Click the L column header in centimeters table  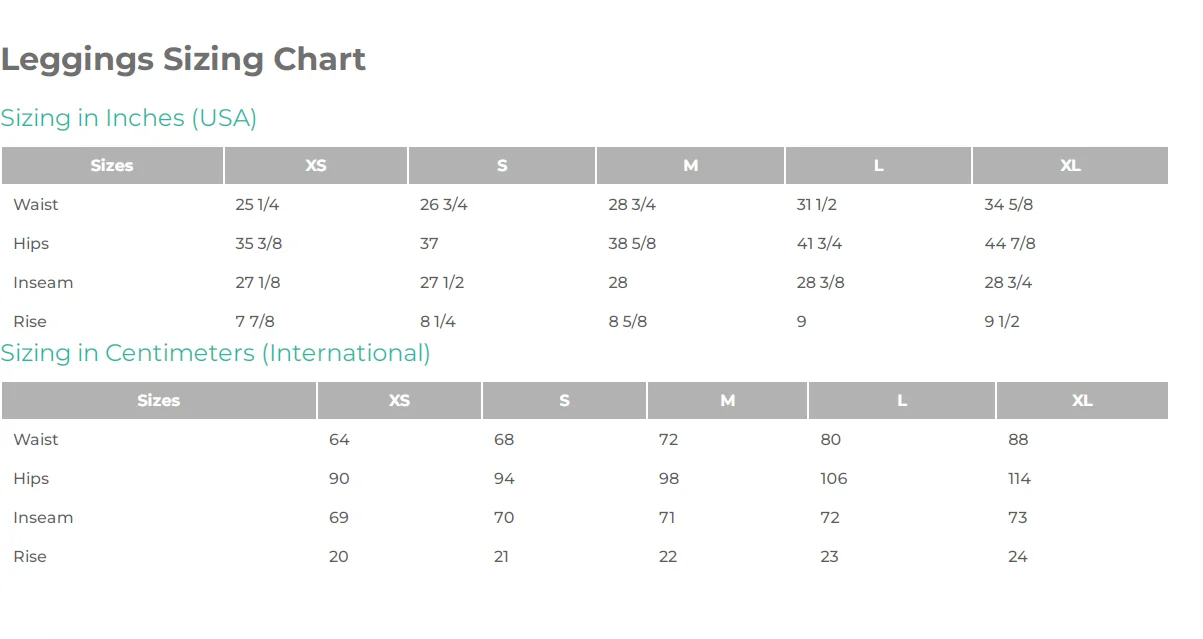tap(902, 401)
